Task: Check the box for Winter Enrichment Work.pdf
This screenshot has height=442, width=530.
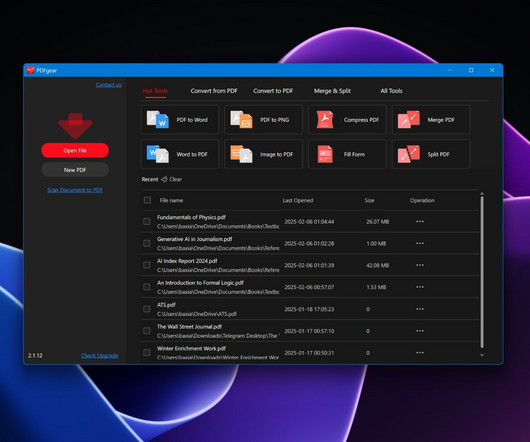Action: pos(147,352)
